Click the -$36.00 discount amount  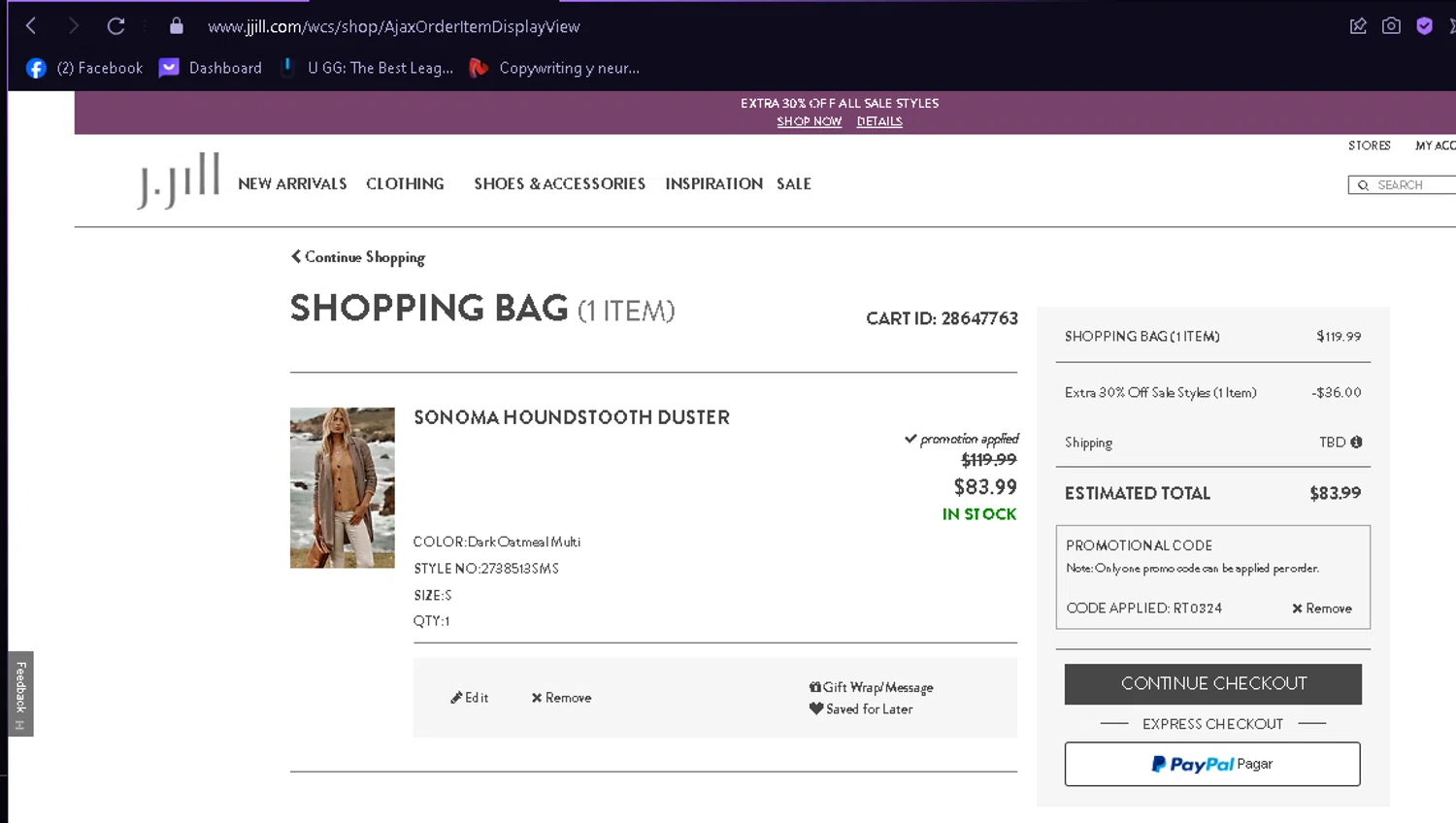point(1337,393)
